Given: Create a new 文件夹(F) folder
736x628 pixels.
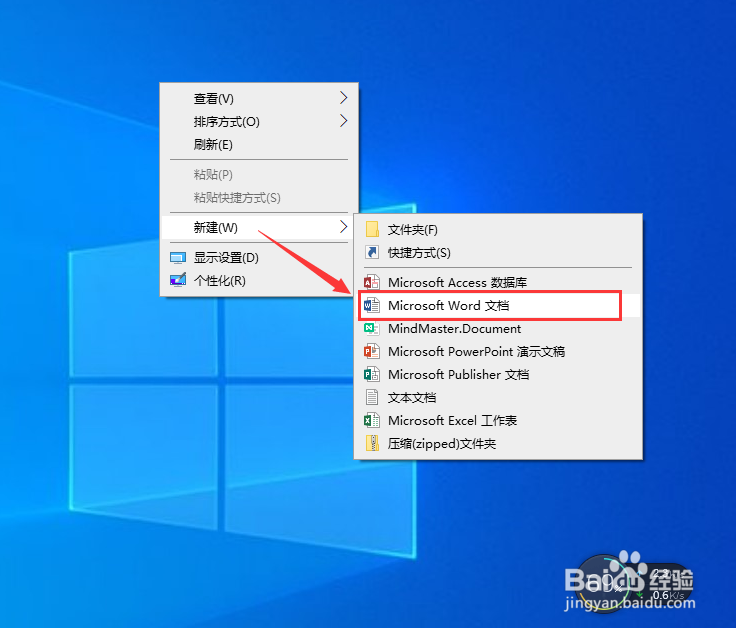Looking at the screenshot, I should coord(498,230).
